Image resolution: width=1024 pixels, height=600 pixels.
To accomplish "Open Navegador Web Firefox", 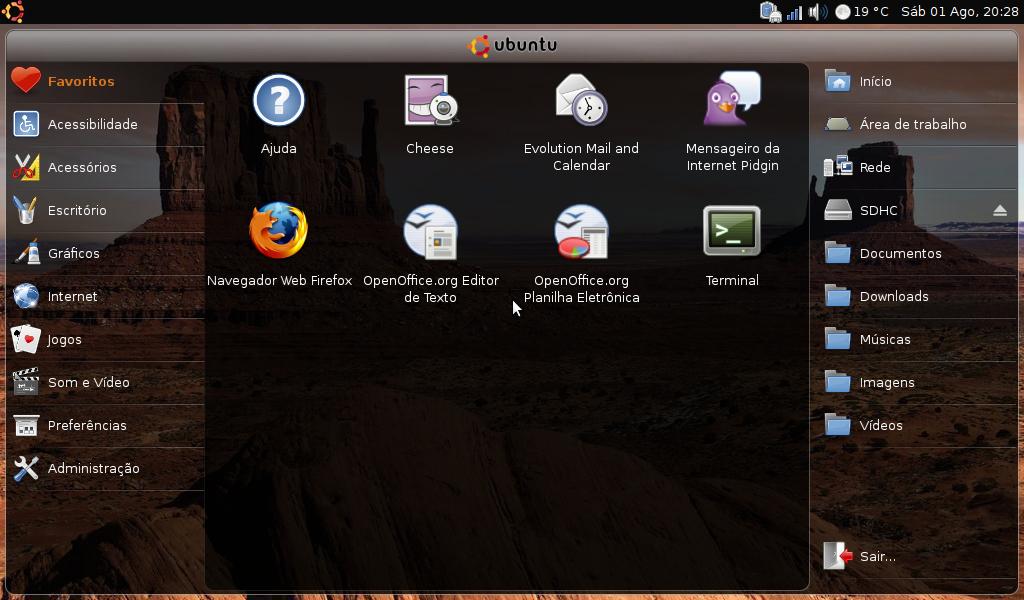I will tap(279, 246).
